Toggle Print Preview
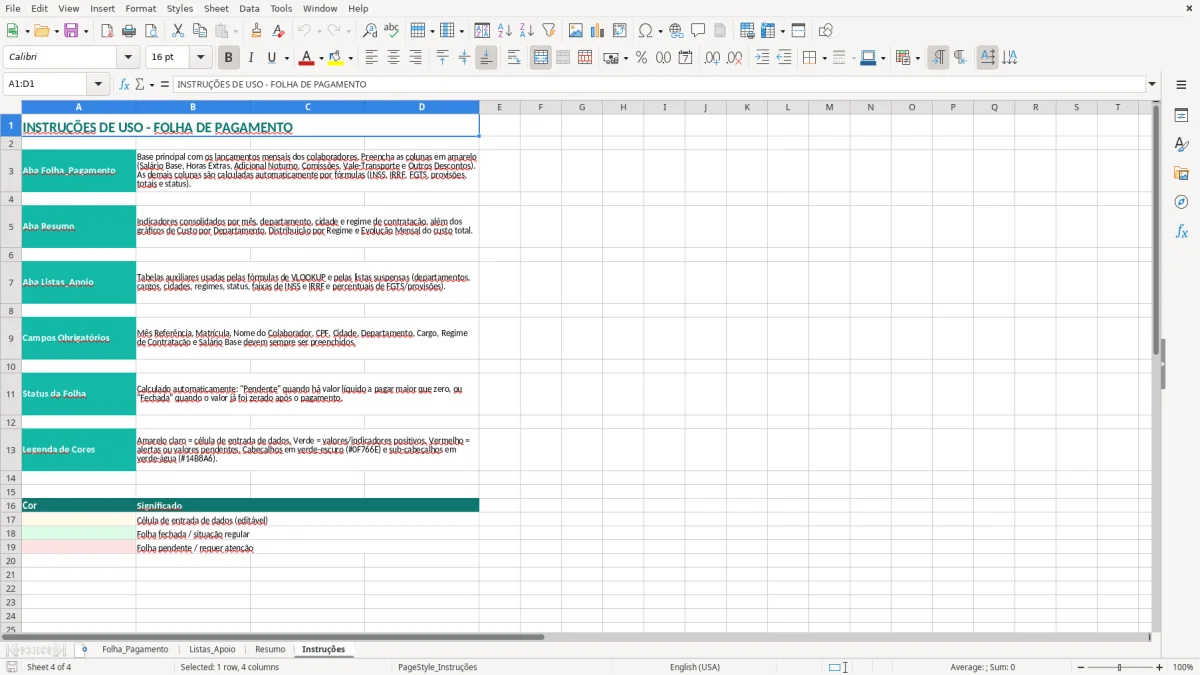 click(x=151, y=31)
